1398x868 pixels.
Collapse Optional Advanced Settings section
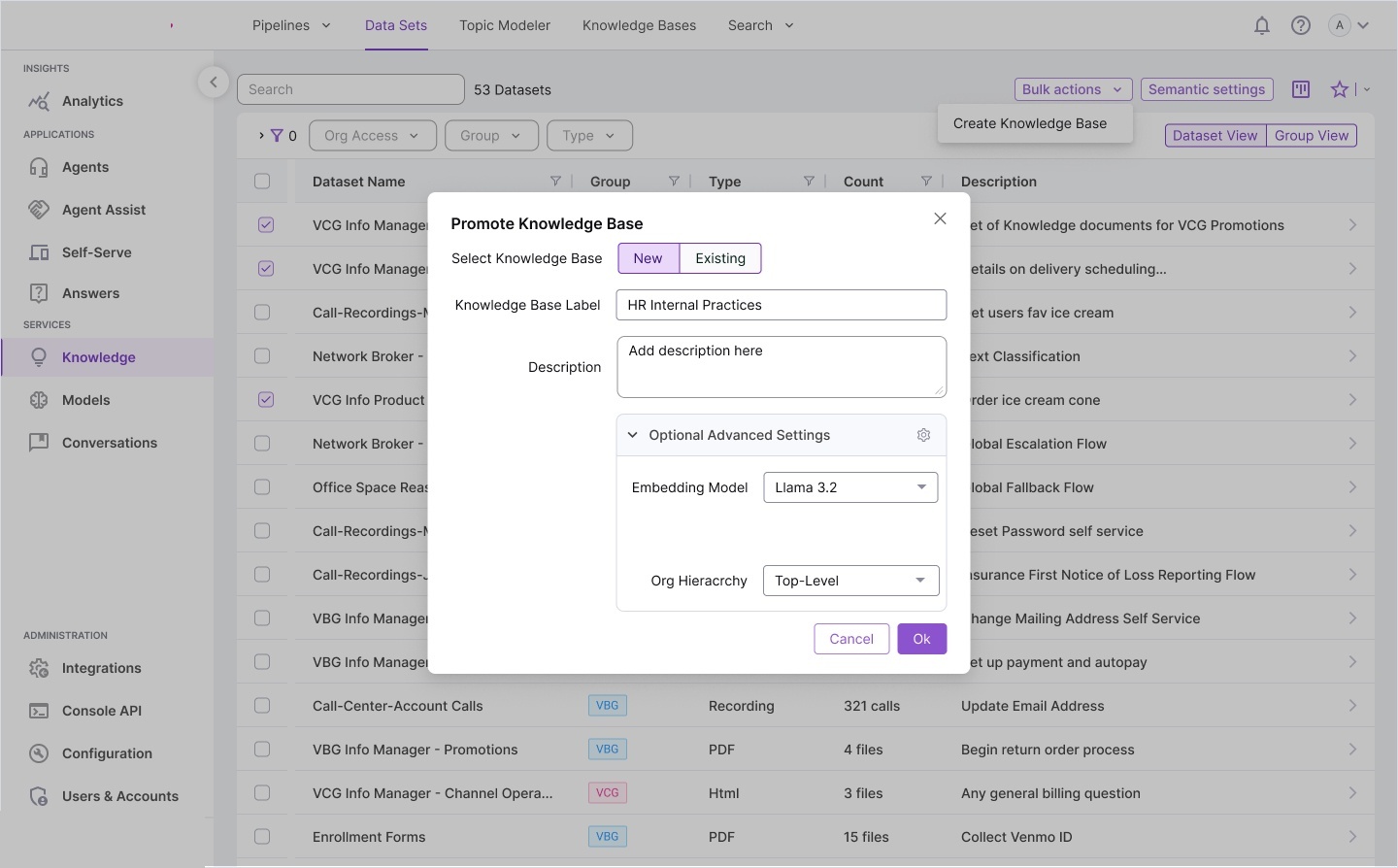(633, 435)
